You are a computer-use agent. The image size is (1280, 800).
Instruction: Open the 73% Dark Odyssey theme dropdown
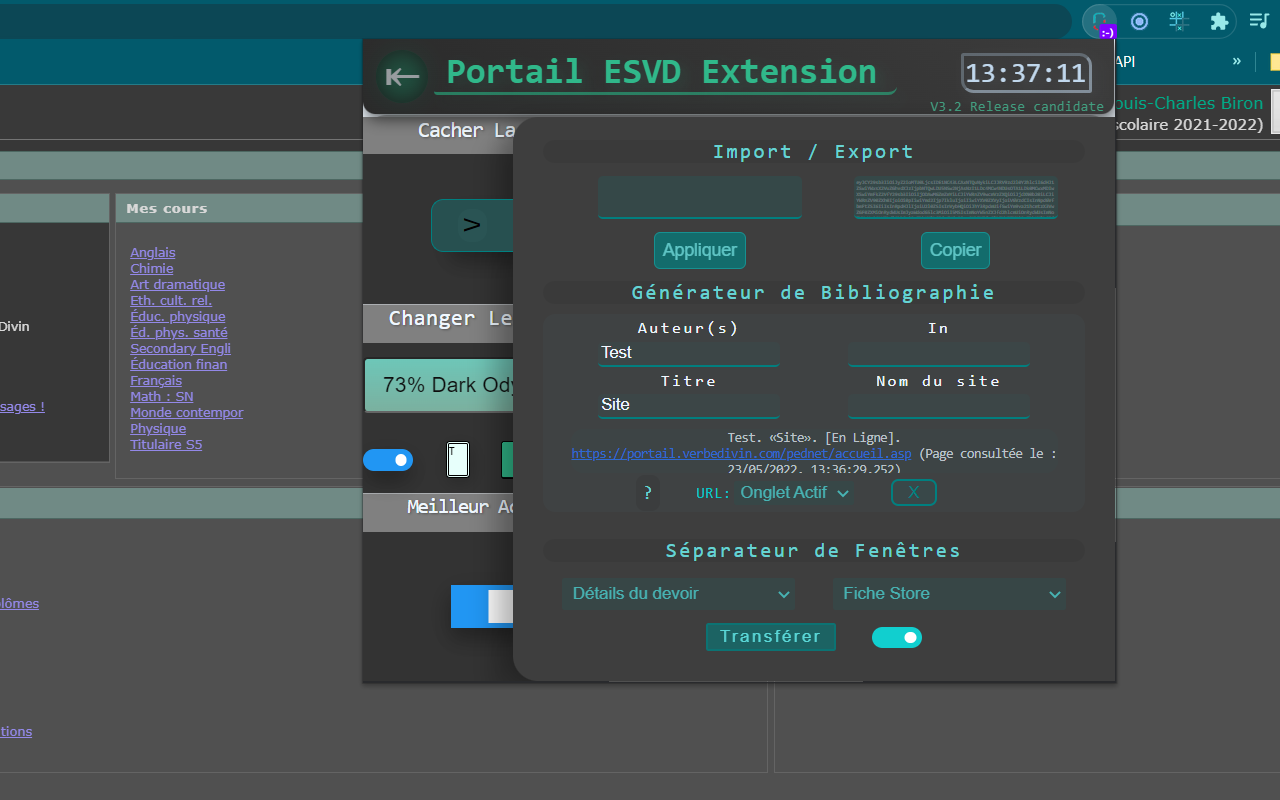(x=440, y=385)
